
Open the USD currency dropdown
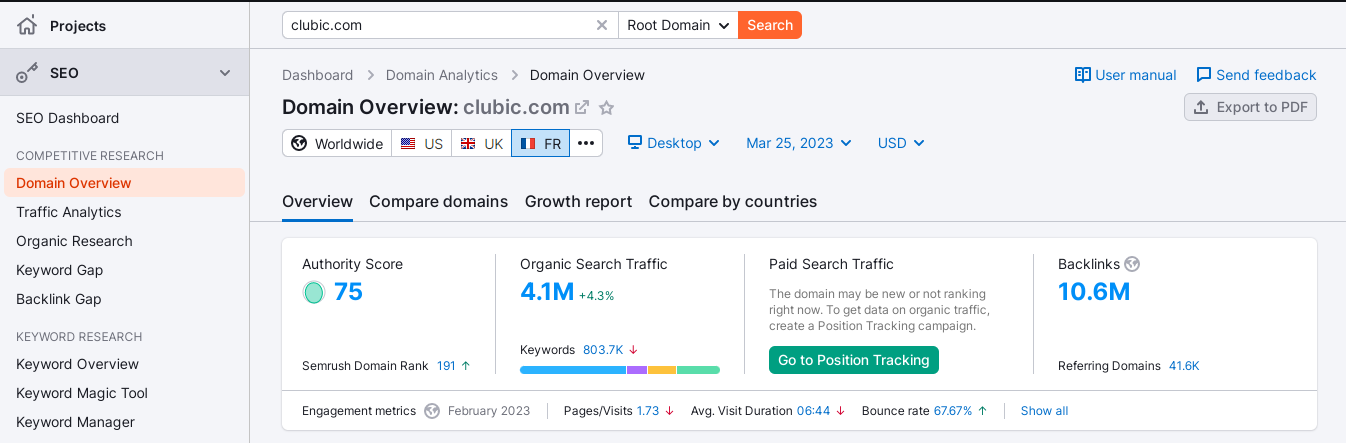pyautogui.click(x=901, y=143)
